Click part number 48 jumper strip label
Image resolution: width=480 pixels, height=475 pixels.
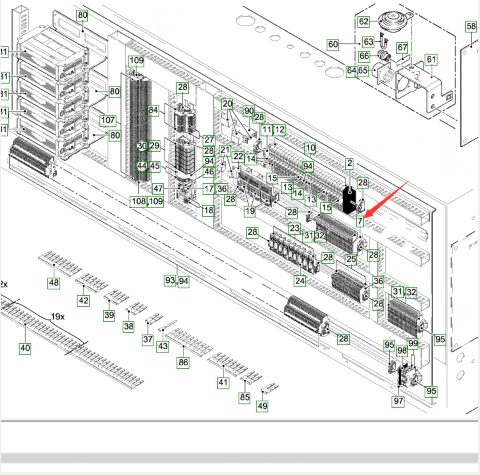(x=54, y=283)
